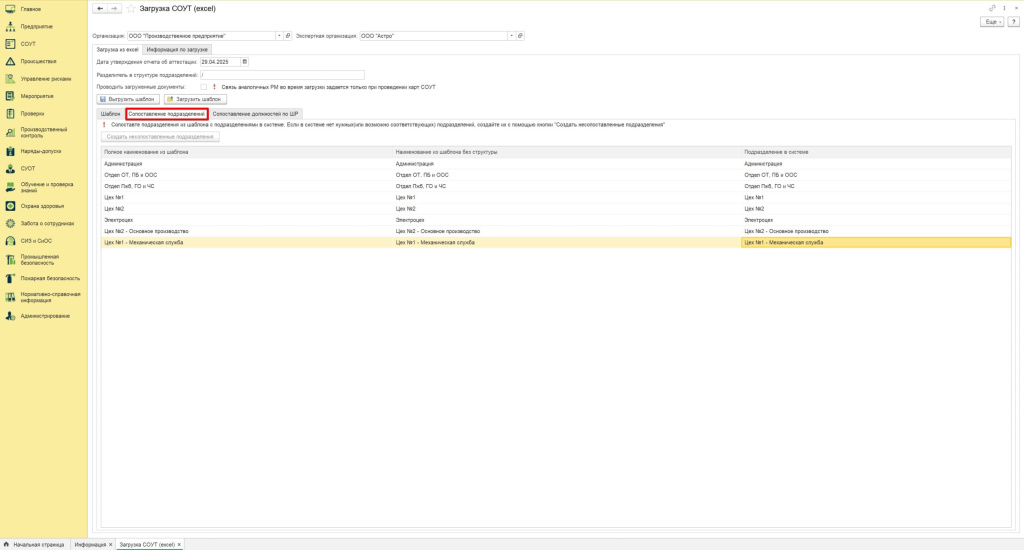Open the Мероприятия sidebar icon

pos(10,96)
